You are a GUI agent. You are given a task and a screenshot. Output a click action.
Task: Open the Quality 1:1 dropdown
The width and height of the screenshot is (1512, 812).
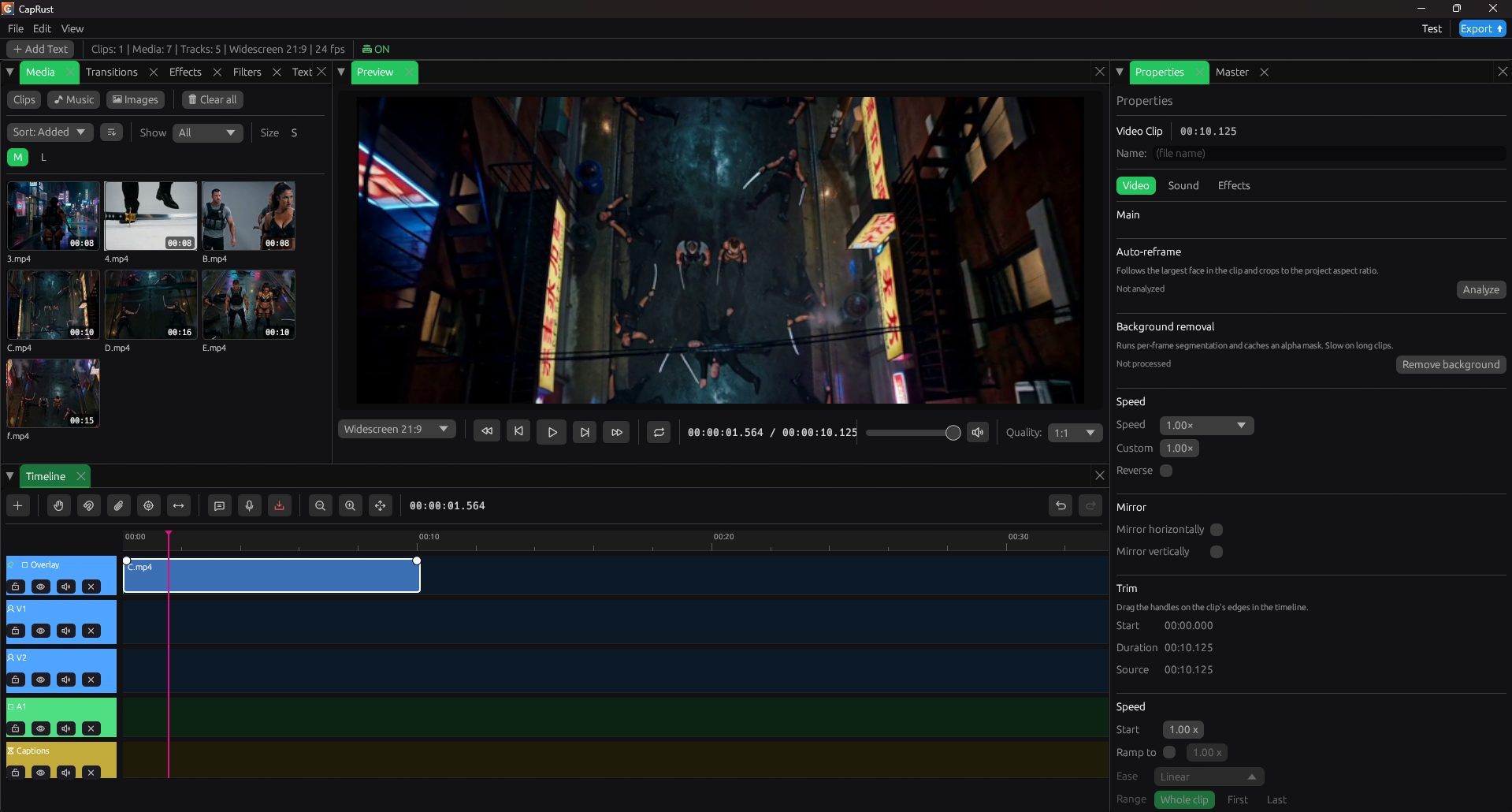[1075, 433]
